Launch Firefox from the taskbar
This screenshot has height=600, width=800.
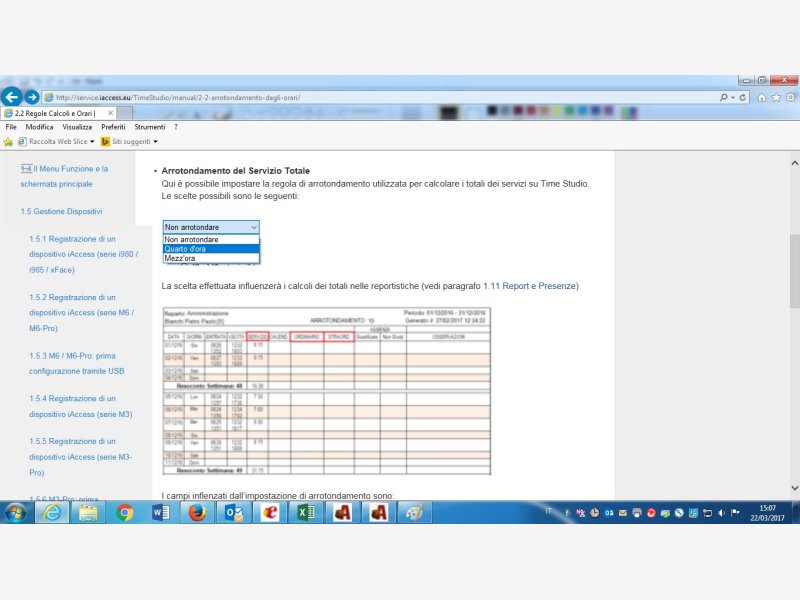(x=197, y=512)
